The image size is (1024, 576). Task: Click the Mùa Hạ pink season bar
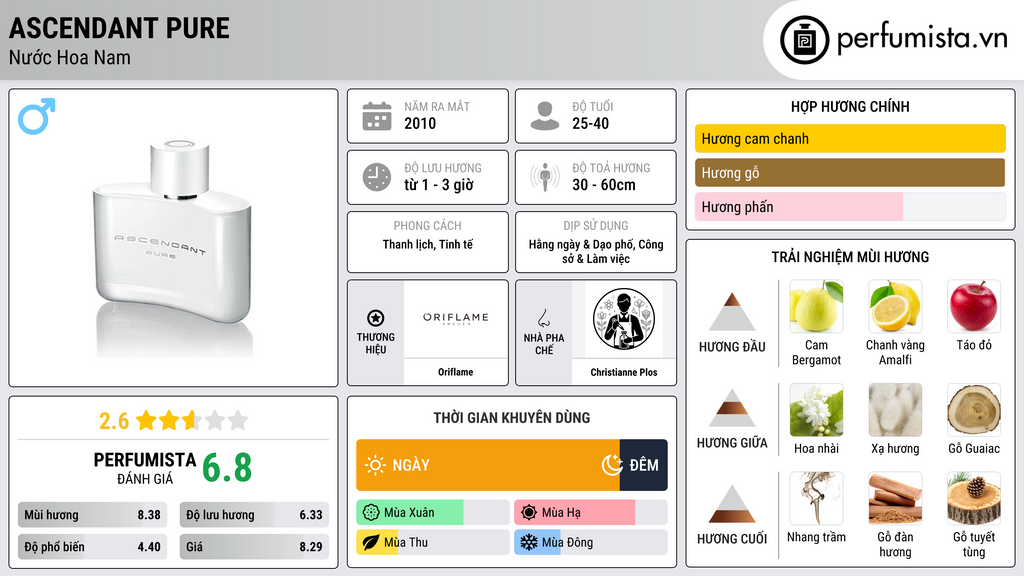(x=575, y=513)
